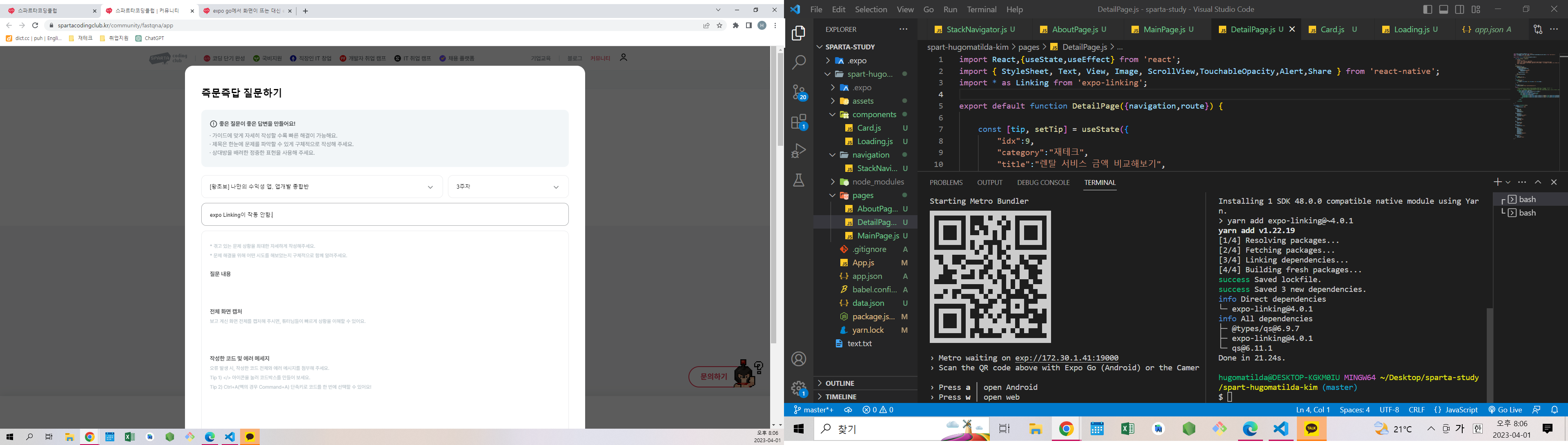This screenshot has width=1568, height=445.
Task: Toggle the bottom panel layout icon in title bar
Action: (1443, 9)
